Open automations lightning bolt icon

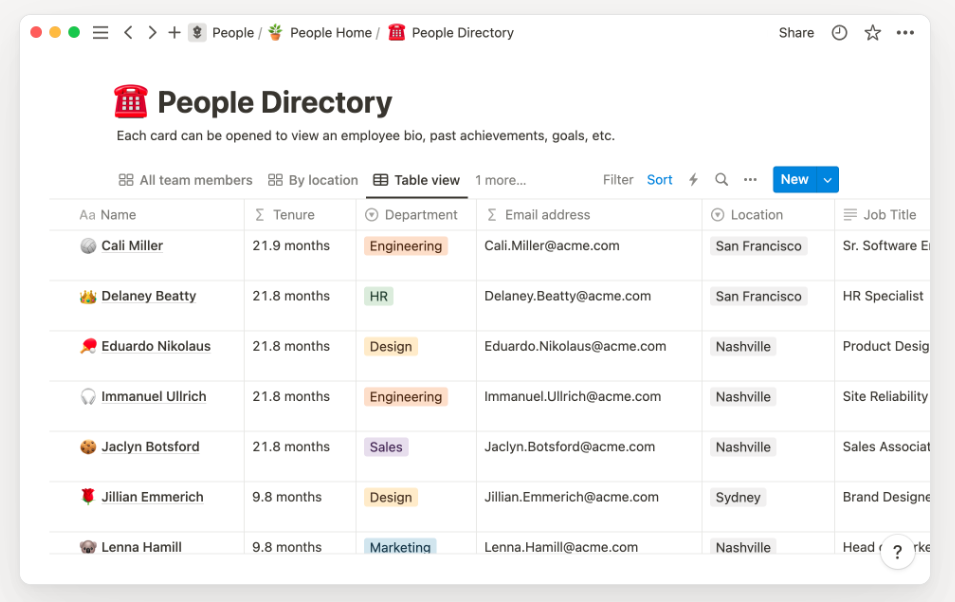tap(693, 180)
